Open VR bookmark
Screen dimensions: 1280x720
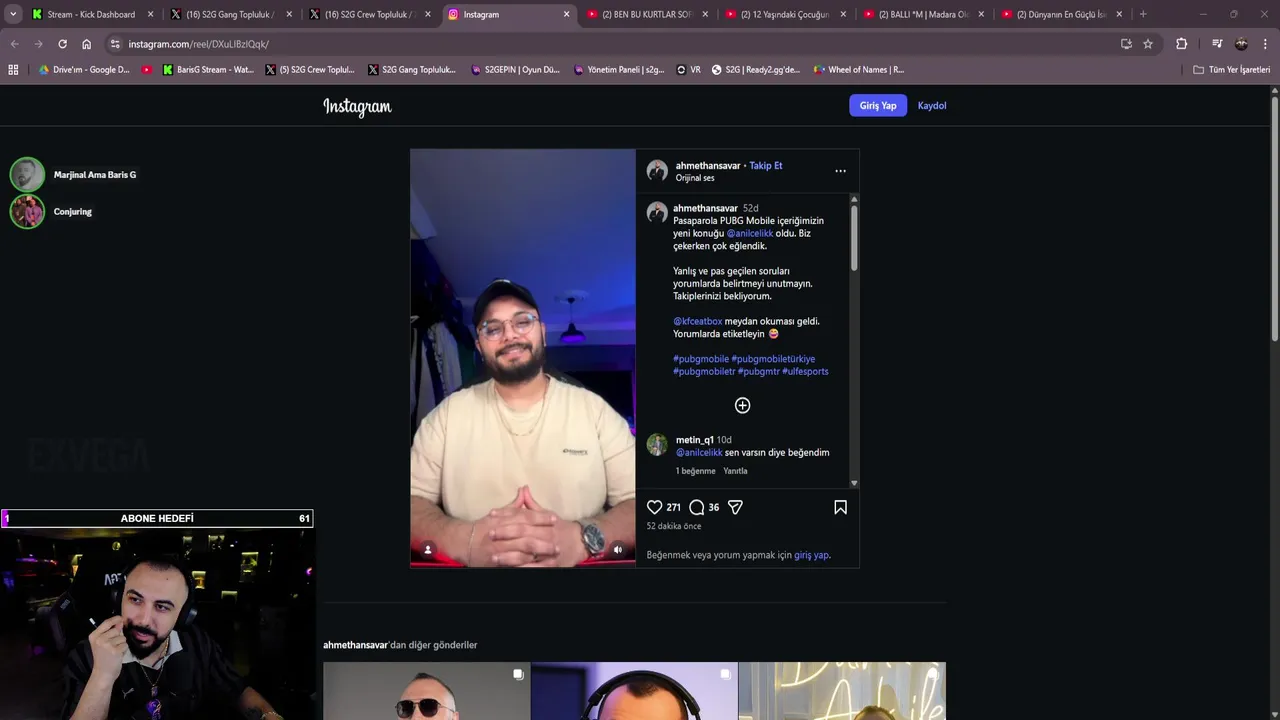pyautogui.click(x=689, y=70)
